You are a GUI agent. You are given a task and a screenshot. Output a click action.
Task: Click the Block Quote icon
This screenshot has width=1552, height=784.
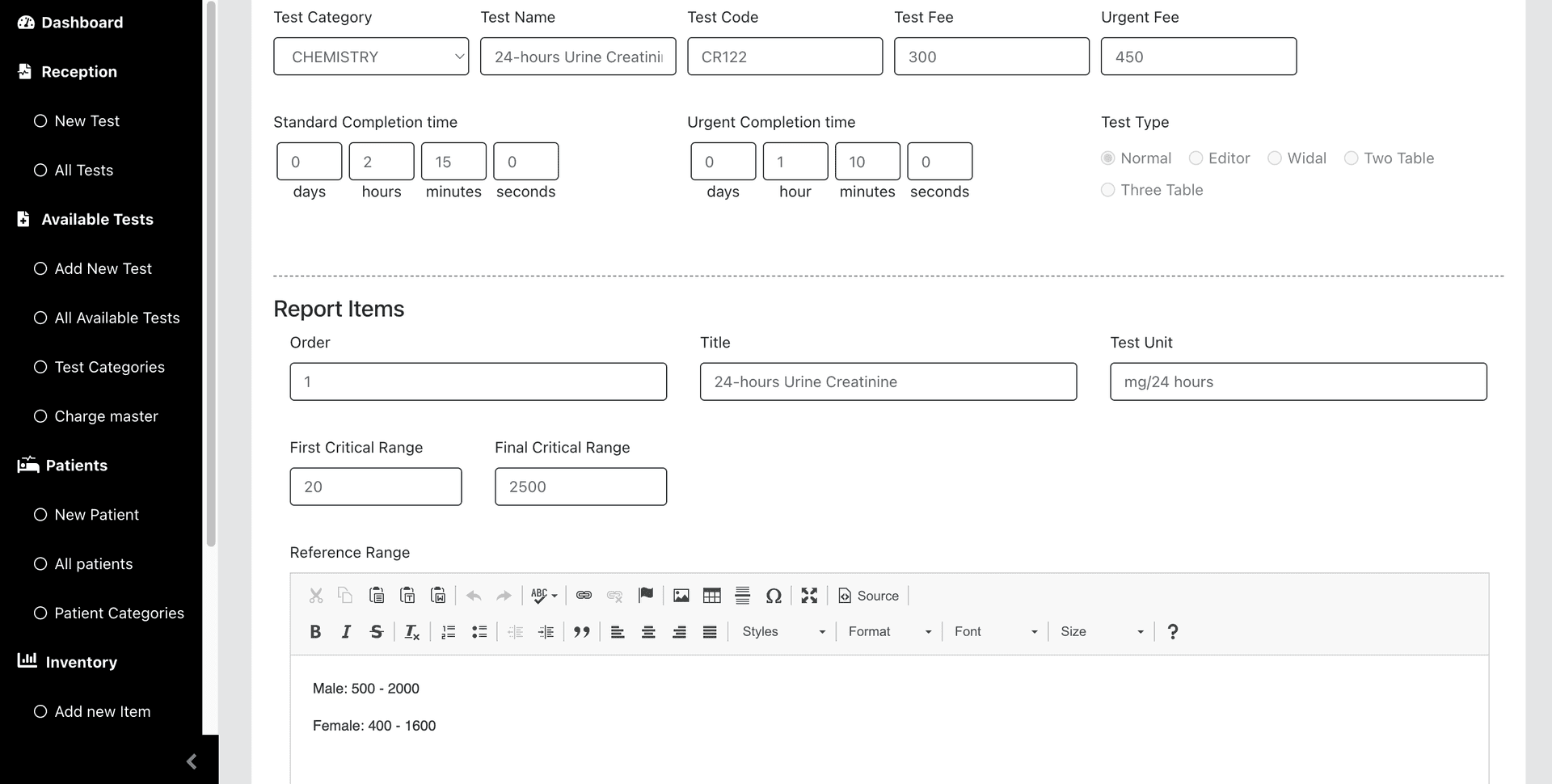[581, 632]
